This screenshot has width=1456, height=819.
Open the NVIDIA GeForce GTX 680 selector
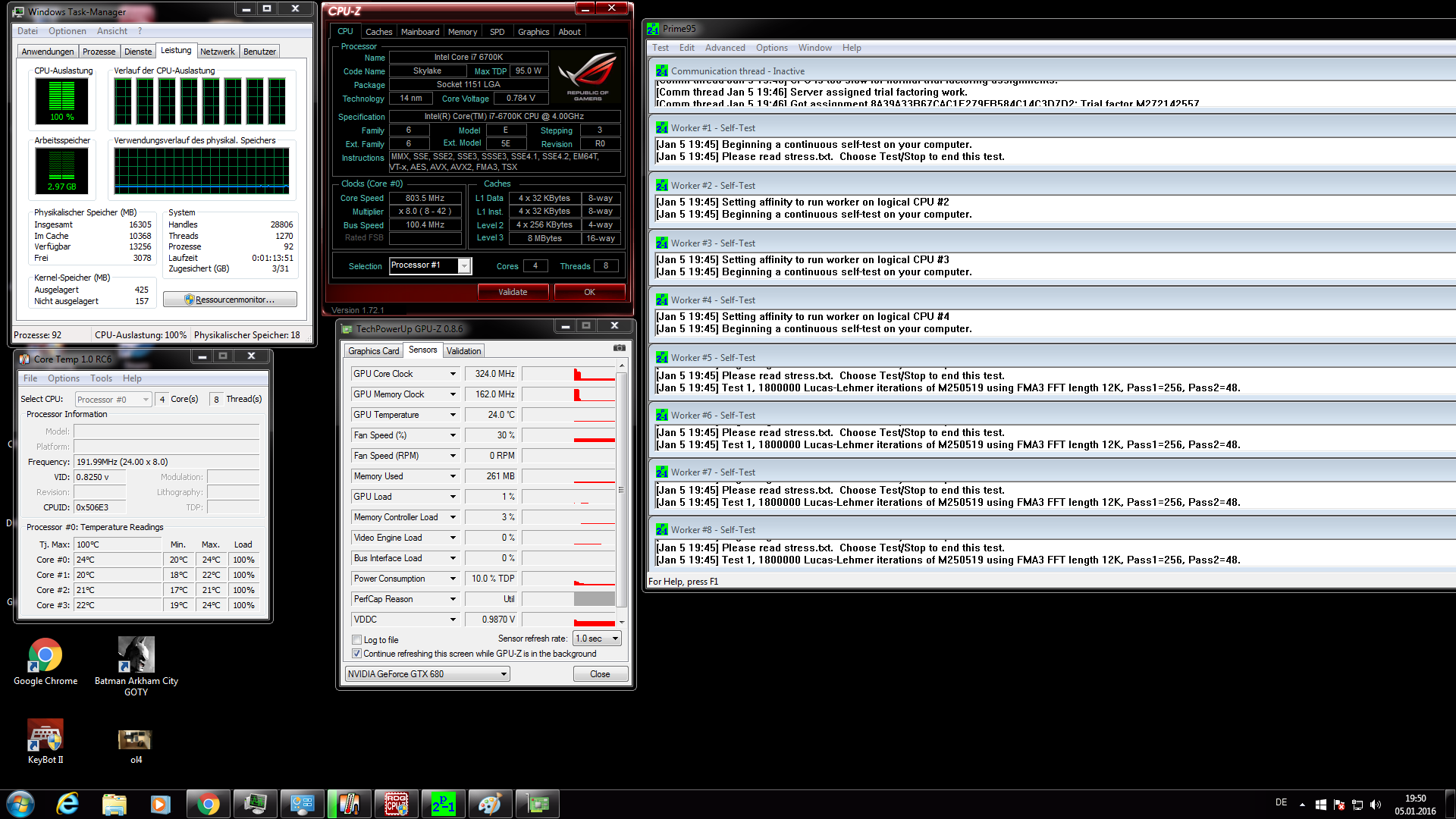428,674
